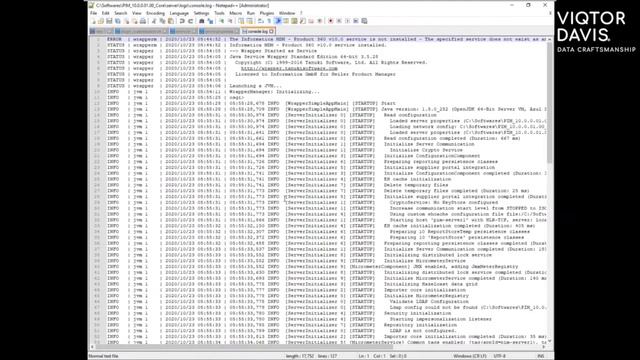Toggle file Monitoring (tail -f) icon
The height and width of the screenshot is (360, 640).
320,21
